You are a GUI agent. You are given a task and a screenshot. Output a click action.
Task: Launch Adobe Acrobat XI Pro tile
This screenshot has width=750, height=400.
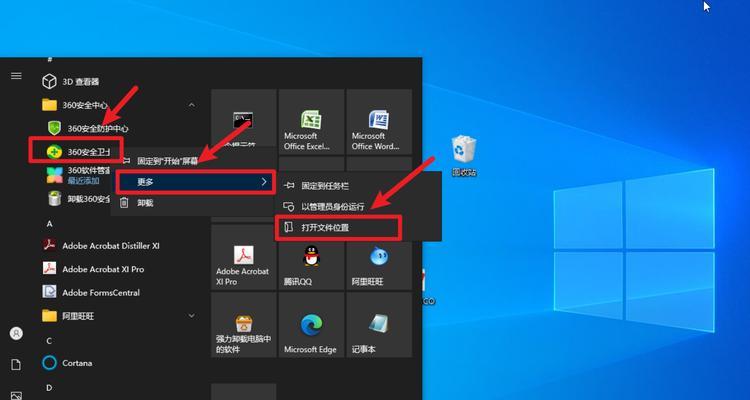243,257
